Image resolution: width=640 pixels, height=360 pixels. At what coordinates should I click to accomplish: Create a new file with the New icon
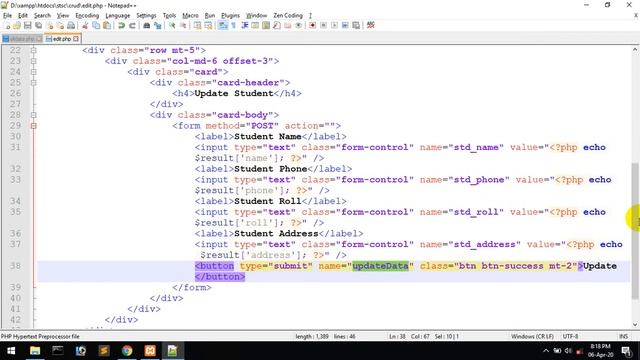click(x=7, y=25)
